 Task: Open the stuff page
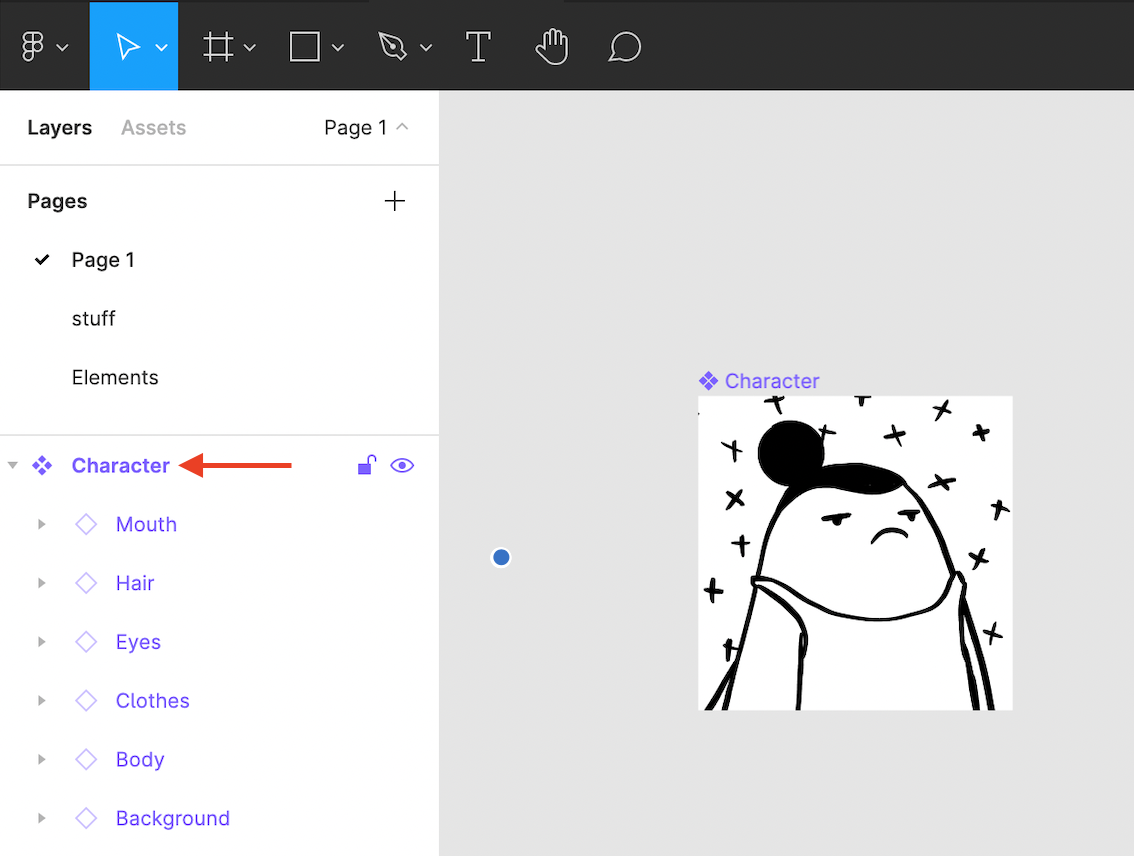(x=94, y=318)
